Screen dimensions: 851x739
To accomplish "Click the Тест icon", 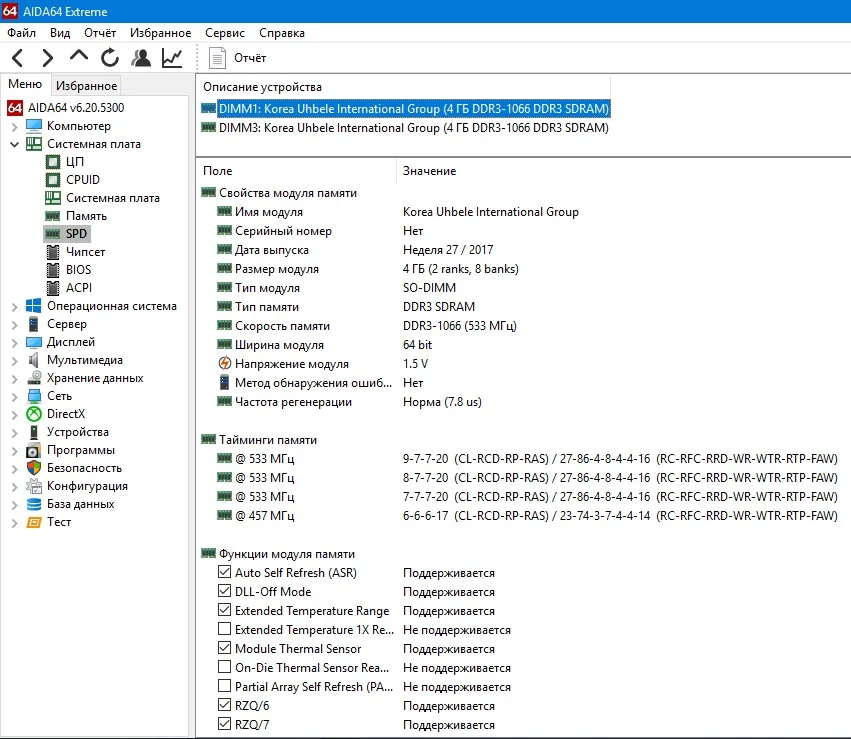I will click(34, 523).
